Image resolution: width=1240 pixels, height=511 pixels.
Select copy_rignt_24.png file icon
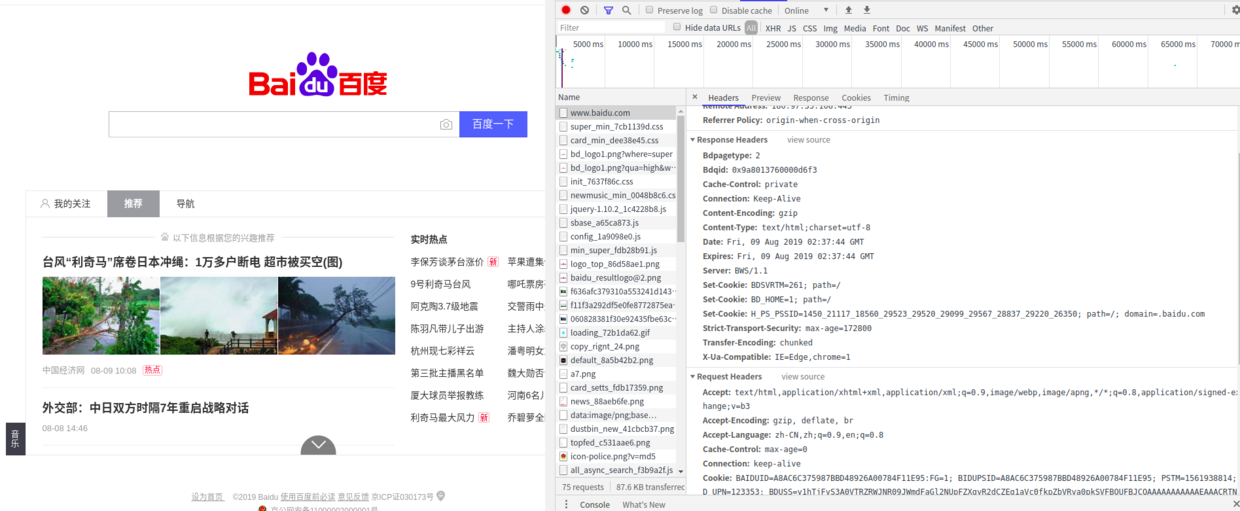[x=564, y=346]
